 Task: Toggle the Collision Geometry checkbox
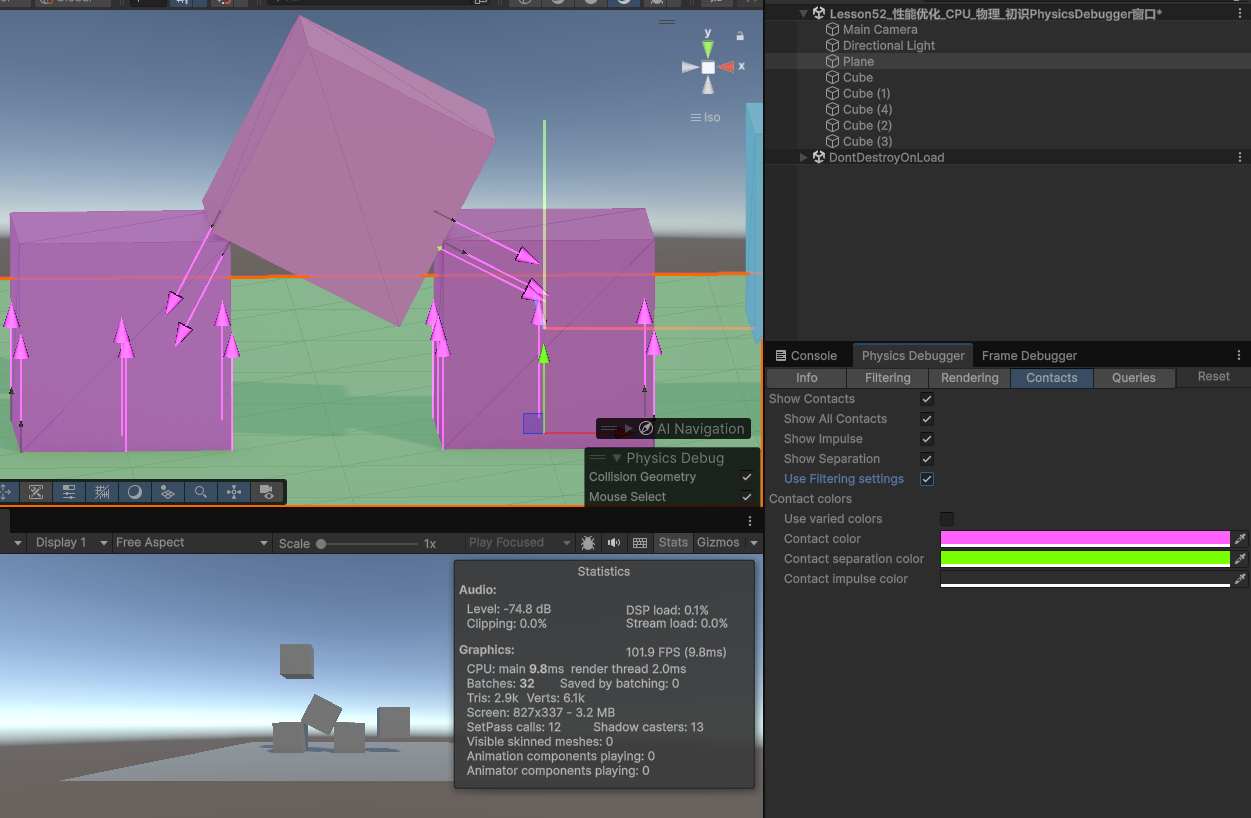coord(747,477)
